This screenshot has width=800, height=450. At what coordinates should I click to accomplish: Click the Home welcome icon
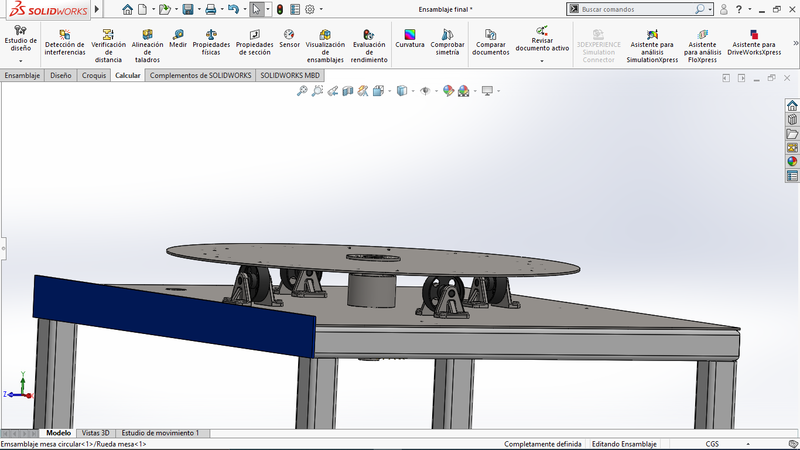point(128,9)
